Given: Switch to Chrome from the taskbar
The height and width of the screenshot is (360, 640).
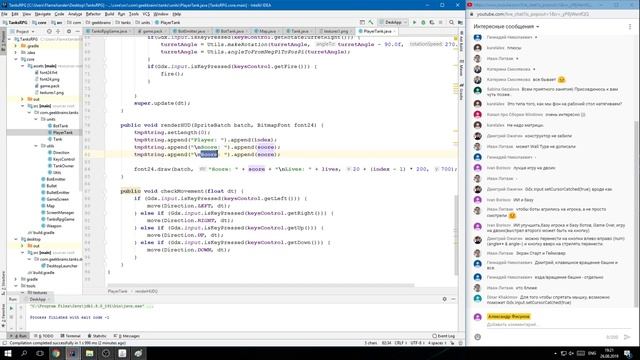Looking at the screenshot, I should pyautogui.click(x=56, y=353).
